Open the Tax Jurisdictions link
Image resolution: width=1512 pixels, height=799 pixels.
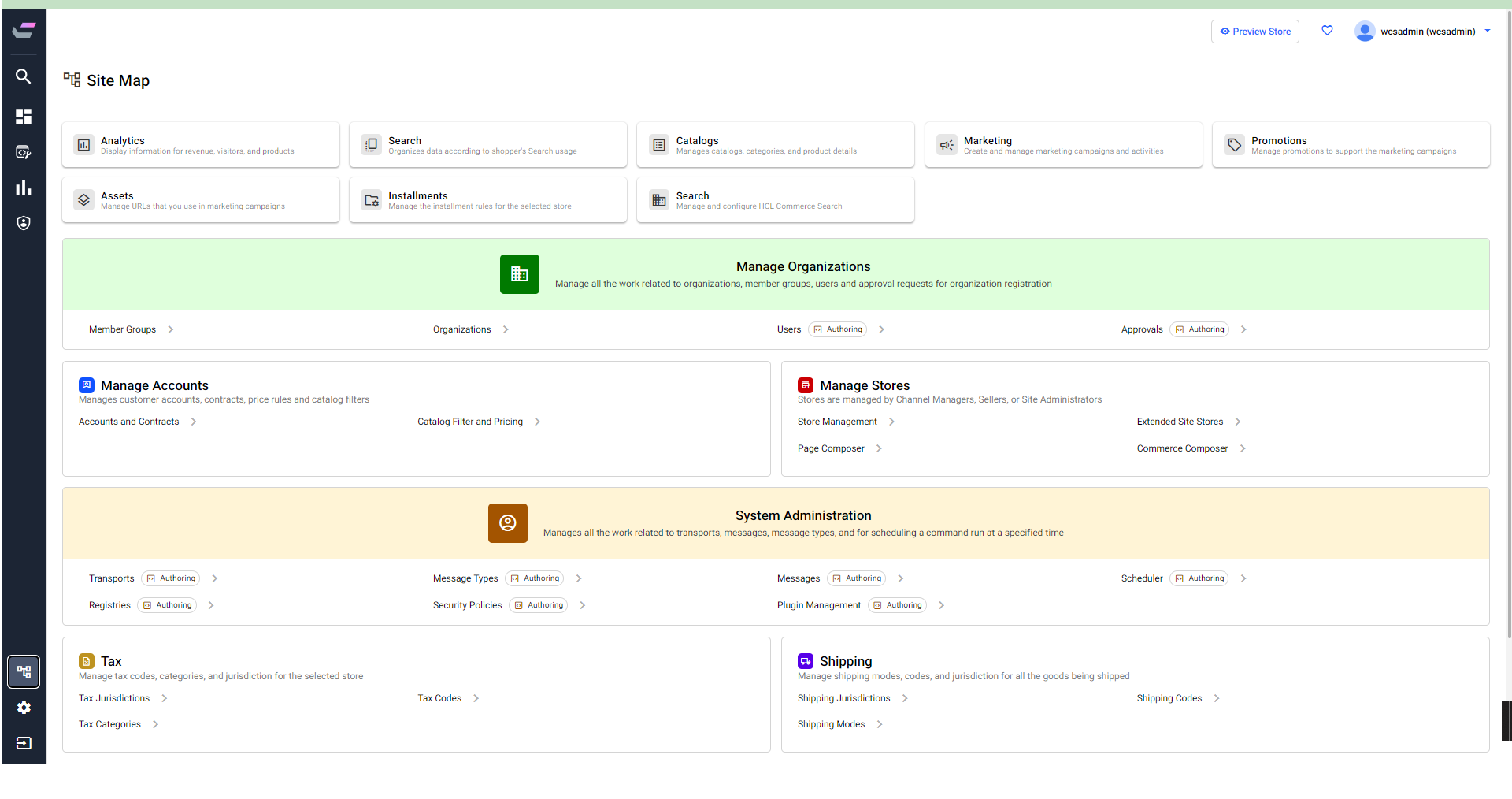(x=114, y=698)
